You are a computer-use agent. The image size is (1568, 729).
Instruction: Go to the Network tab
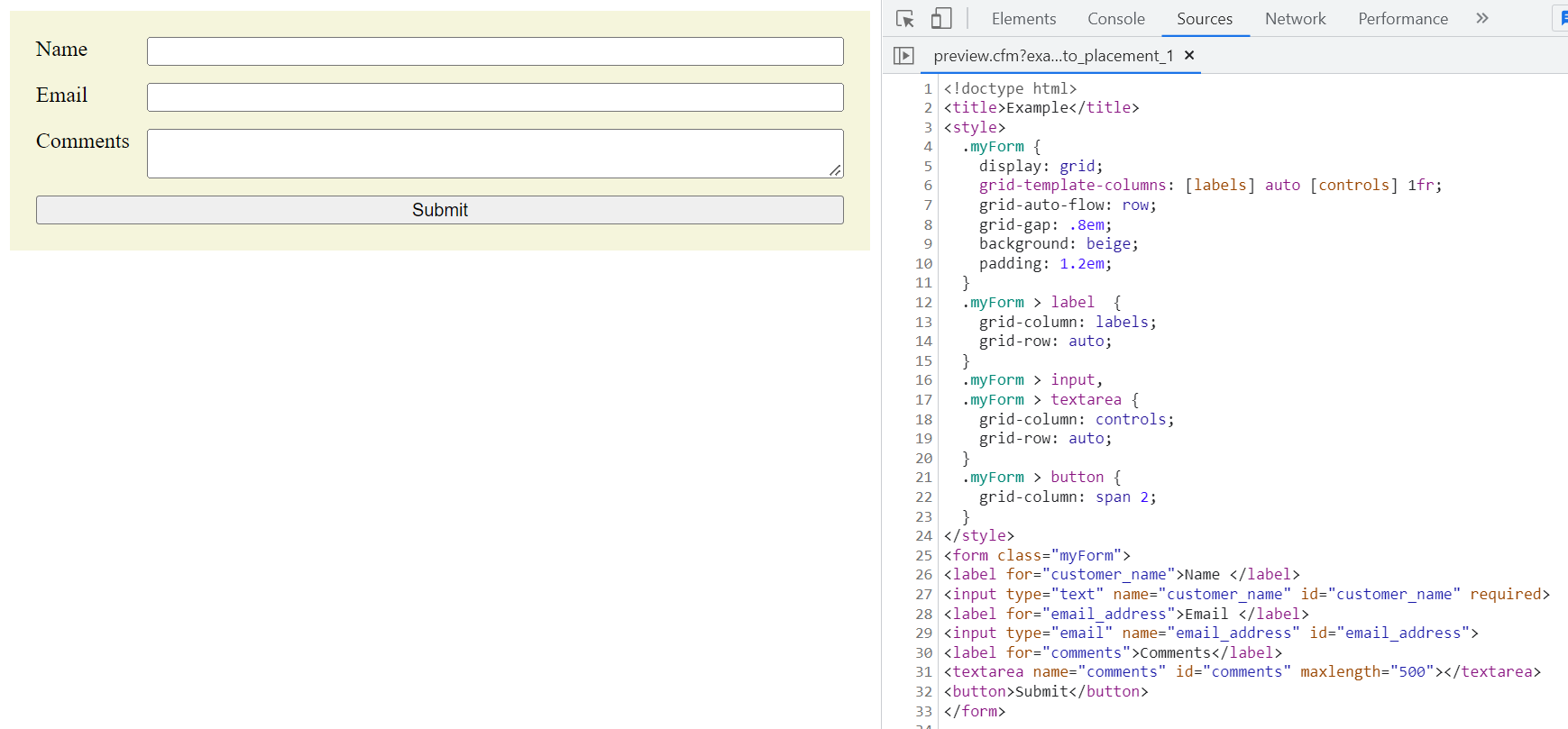[1295, 19]
